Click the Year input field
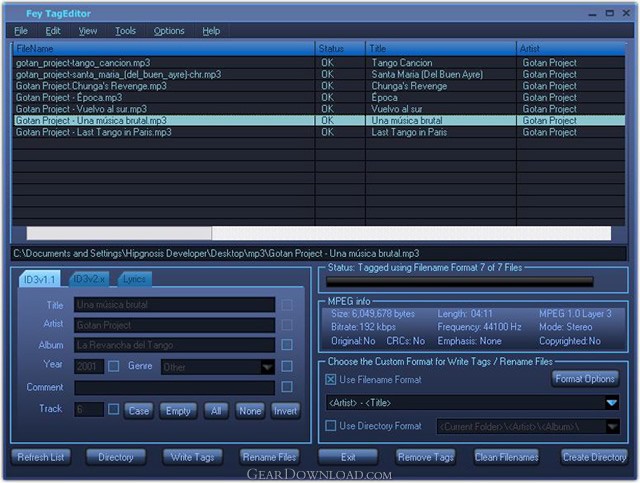Viewport: 640px width, 483px height. coord(89,367)
